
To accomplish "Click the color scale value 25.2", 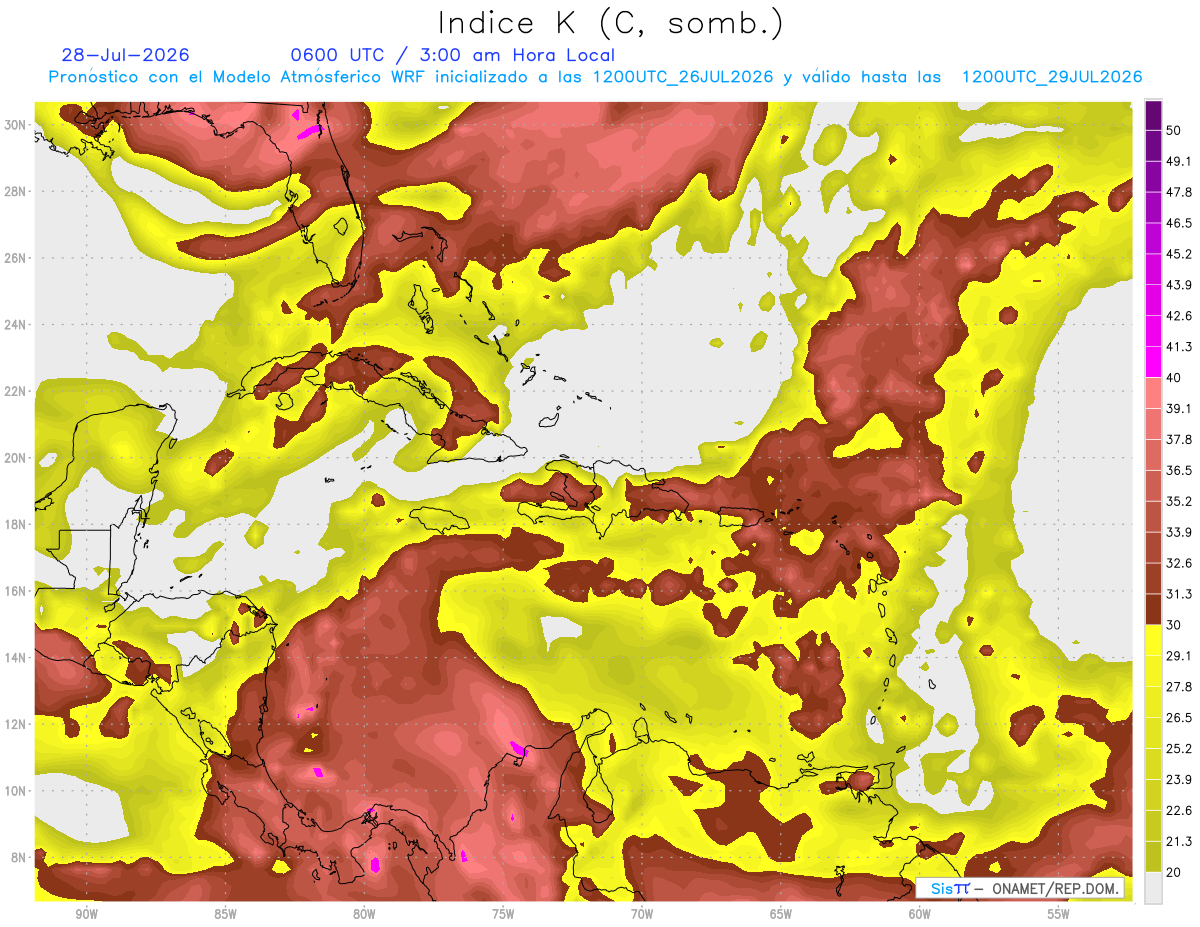I will click(1178, 749).
